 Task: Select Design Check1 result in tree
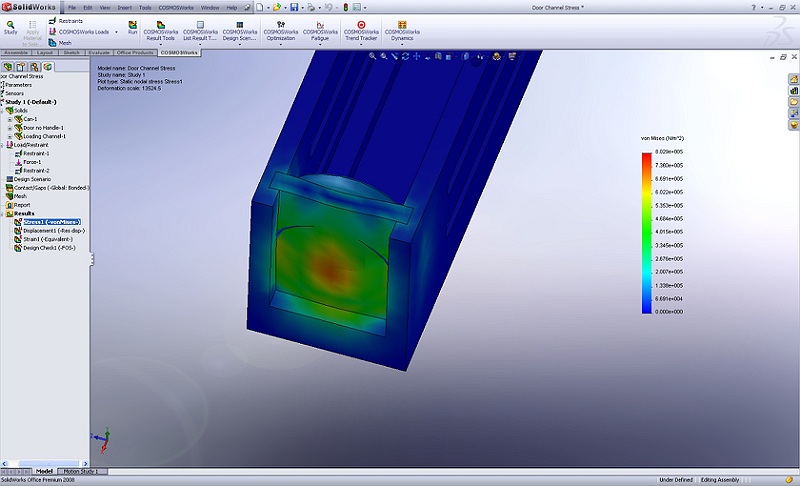tap(46, 247)
